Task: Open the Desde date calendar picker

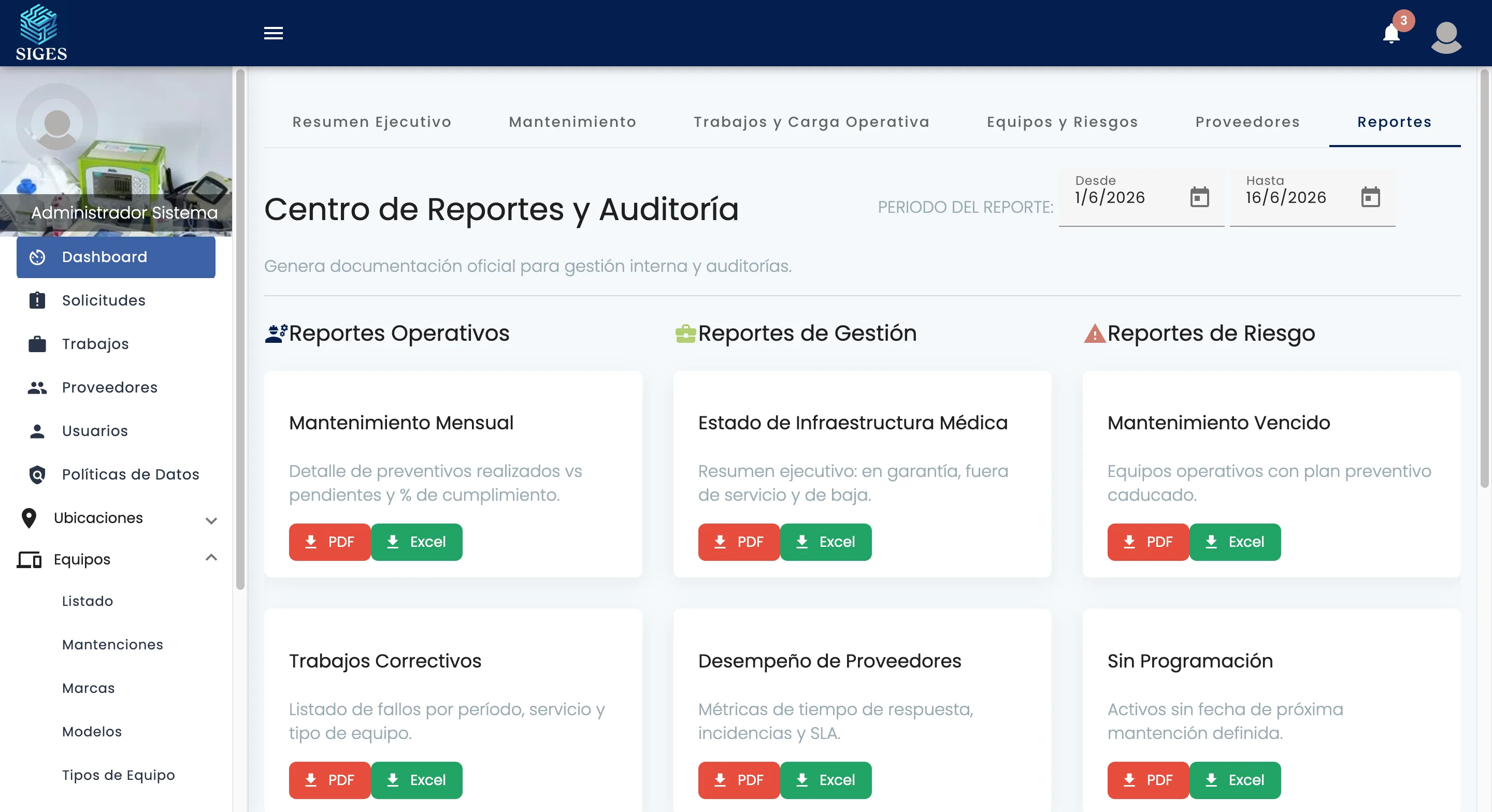Action: [x=1199, y=197]
